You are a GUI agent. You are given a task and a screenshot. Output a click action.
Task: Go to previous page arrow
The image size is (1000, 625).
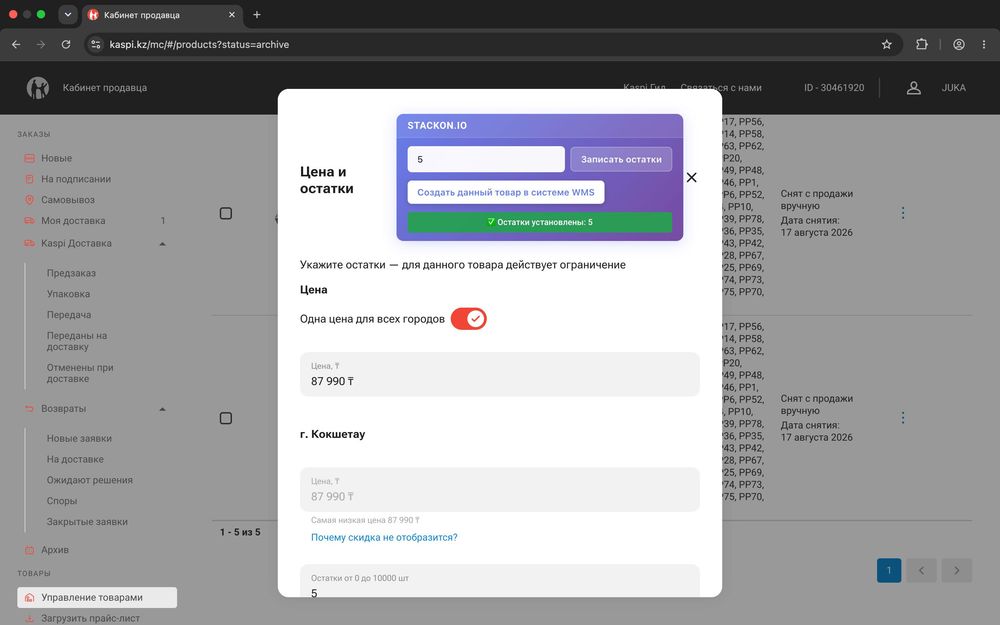921,570
